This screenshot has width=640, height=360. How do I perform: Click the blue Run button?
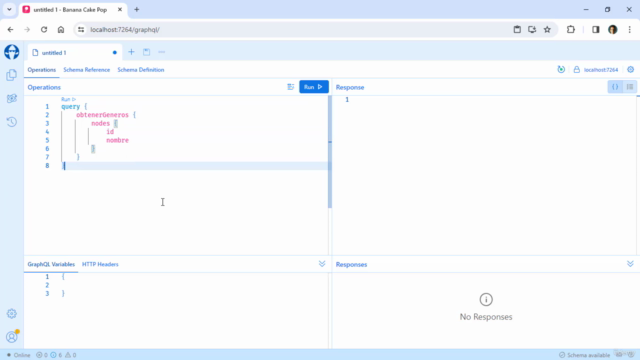pos(313,87)
